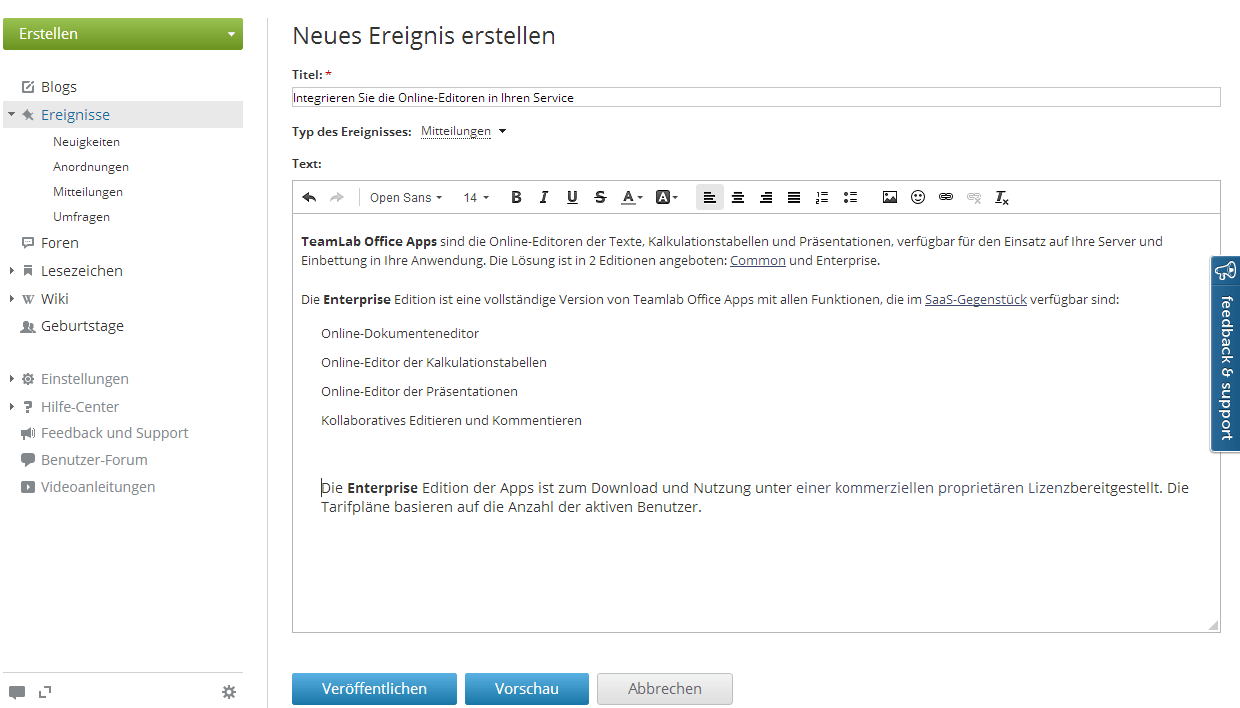Click the Lesezeichen bookmark icon
Viewport: 1240px width, 708px height.
click(28, 271)
